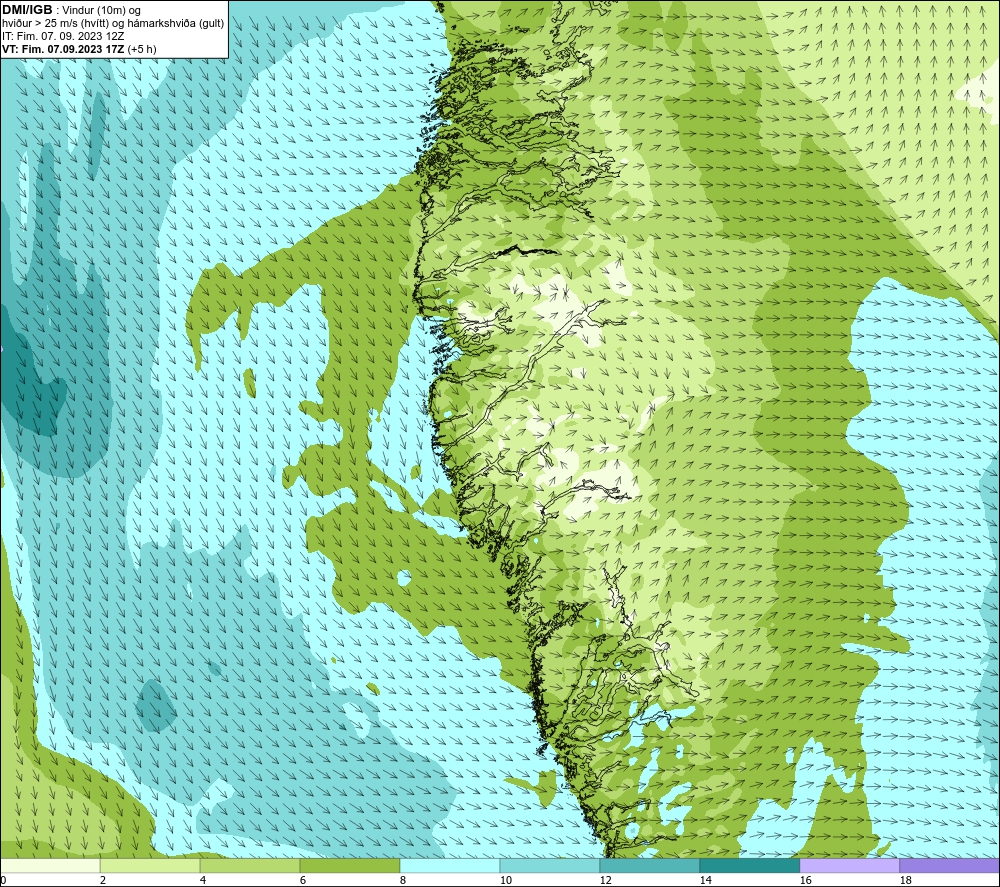Click the 12-14 m/s teal legend swatch
This screenshot has height=887, width=1000.
click(x=649, y=865)
